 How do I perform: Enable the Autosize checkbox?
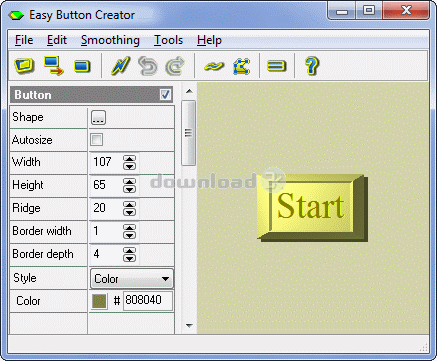tap(97, 140)
